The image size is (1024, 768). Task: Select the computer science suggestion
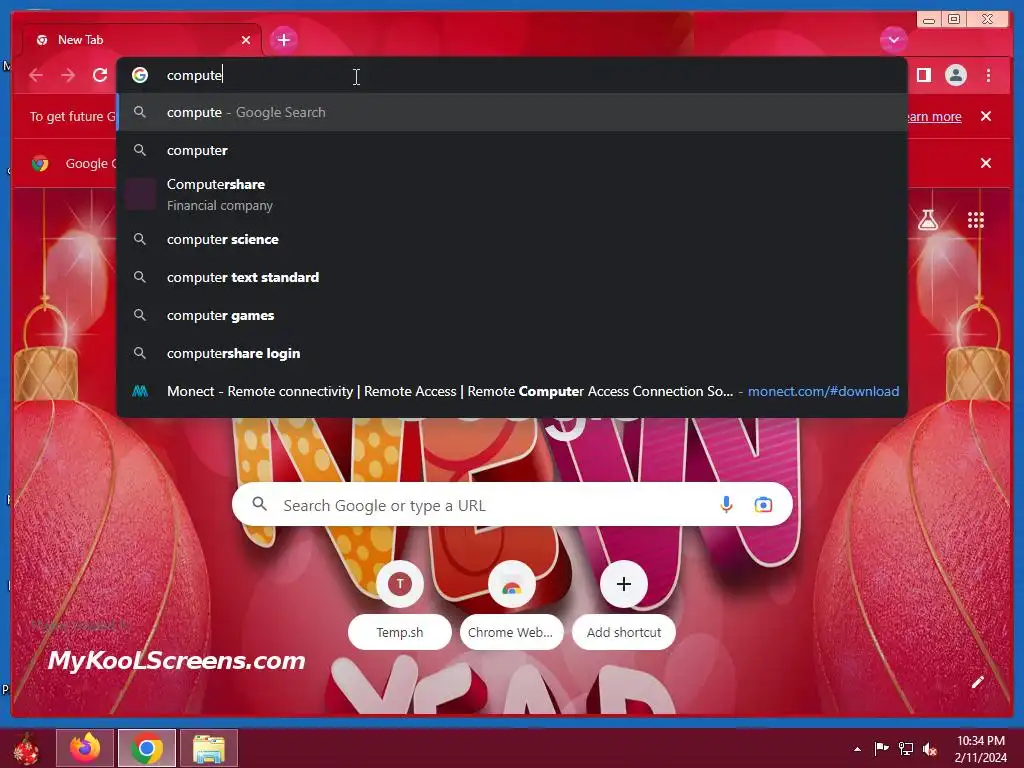pyautogui.click(x=512, y=239)
